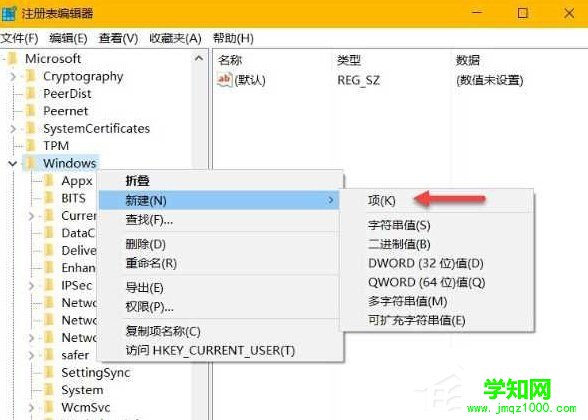Click the tree pane scroll up arrow

(199, 58)
